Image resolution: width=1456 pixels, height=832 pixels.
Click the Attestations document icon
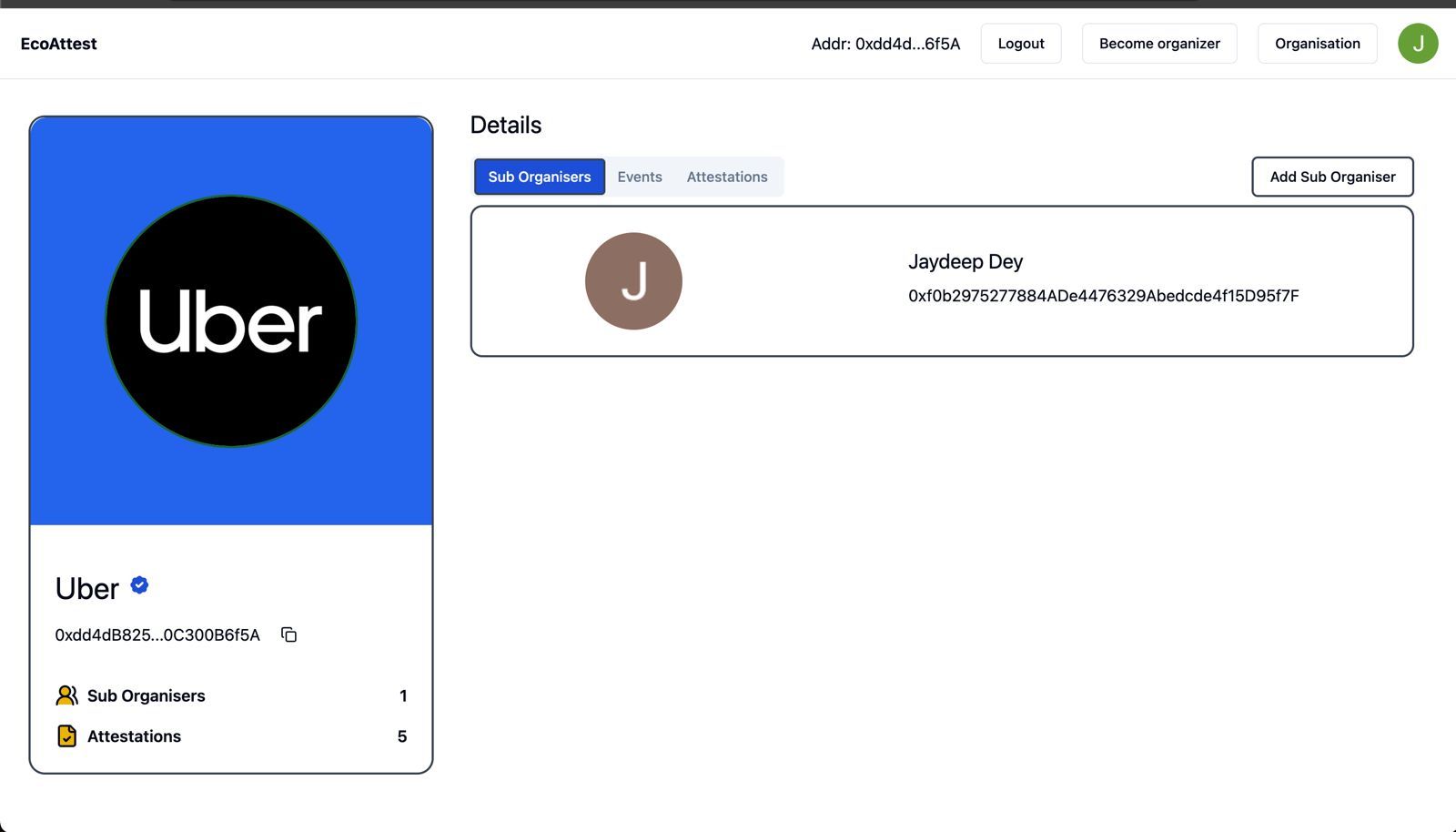pos(66,736)
